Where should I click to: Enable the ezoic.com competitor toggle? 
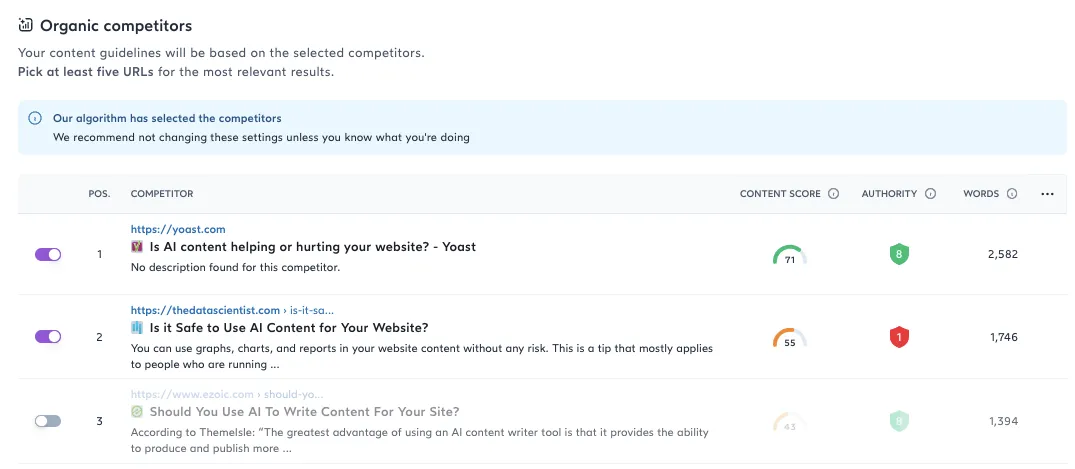coord(48,421)
